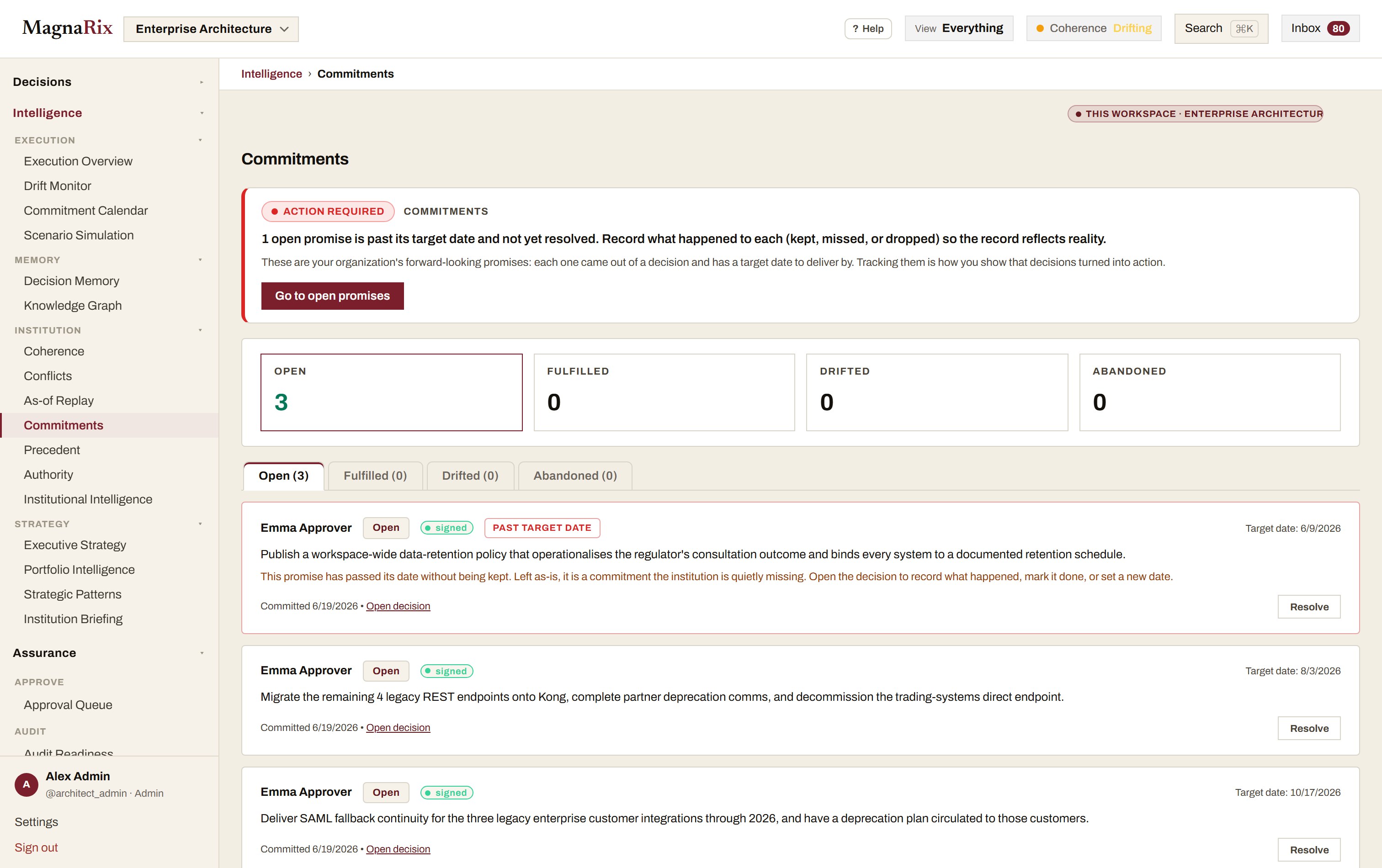Open Inbox with the 80 badge
The width and height of the screenshot is (1382, 868).
pyautogui.click(x=1320, y=28)
